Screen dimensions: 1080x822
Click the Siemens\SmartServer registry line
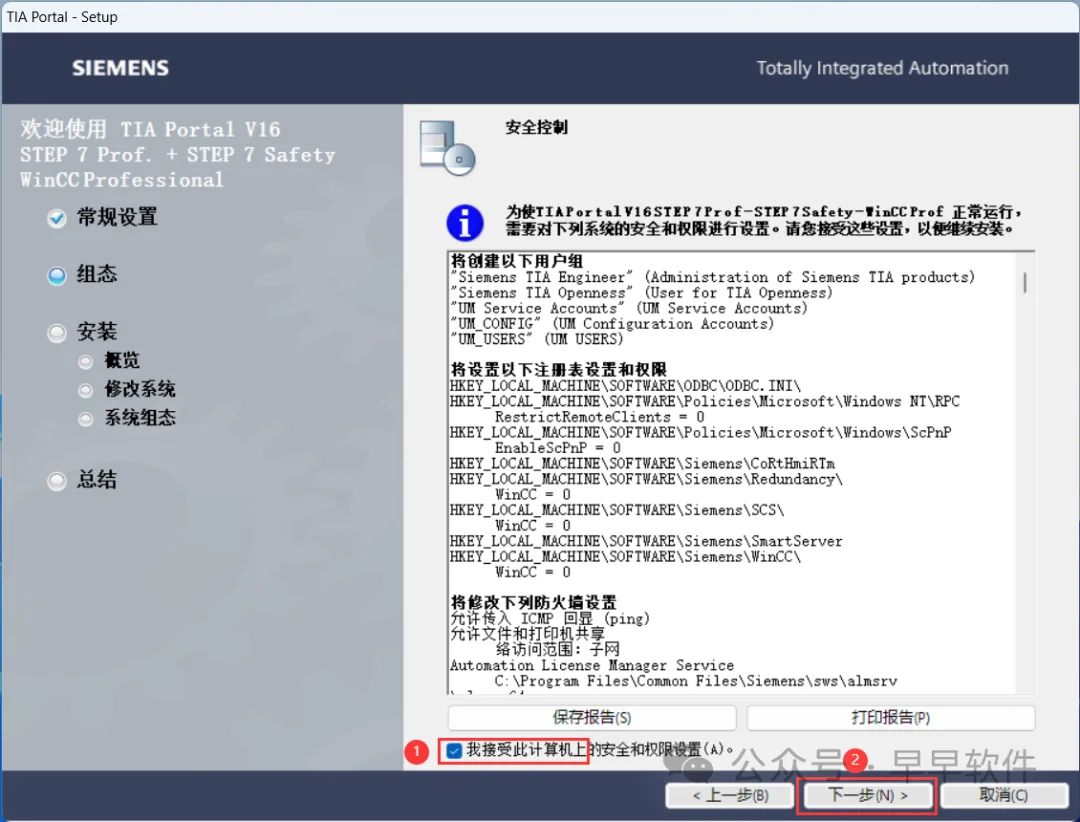(646, 541)
